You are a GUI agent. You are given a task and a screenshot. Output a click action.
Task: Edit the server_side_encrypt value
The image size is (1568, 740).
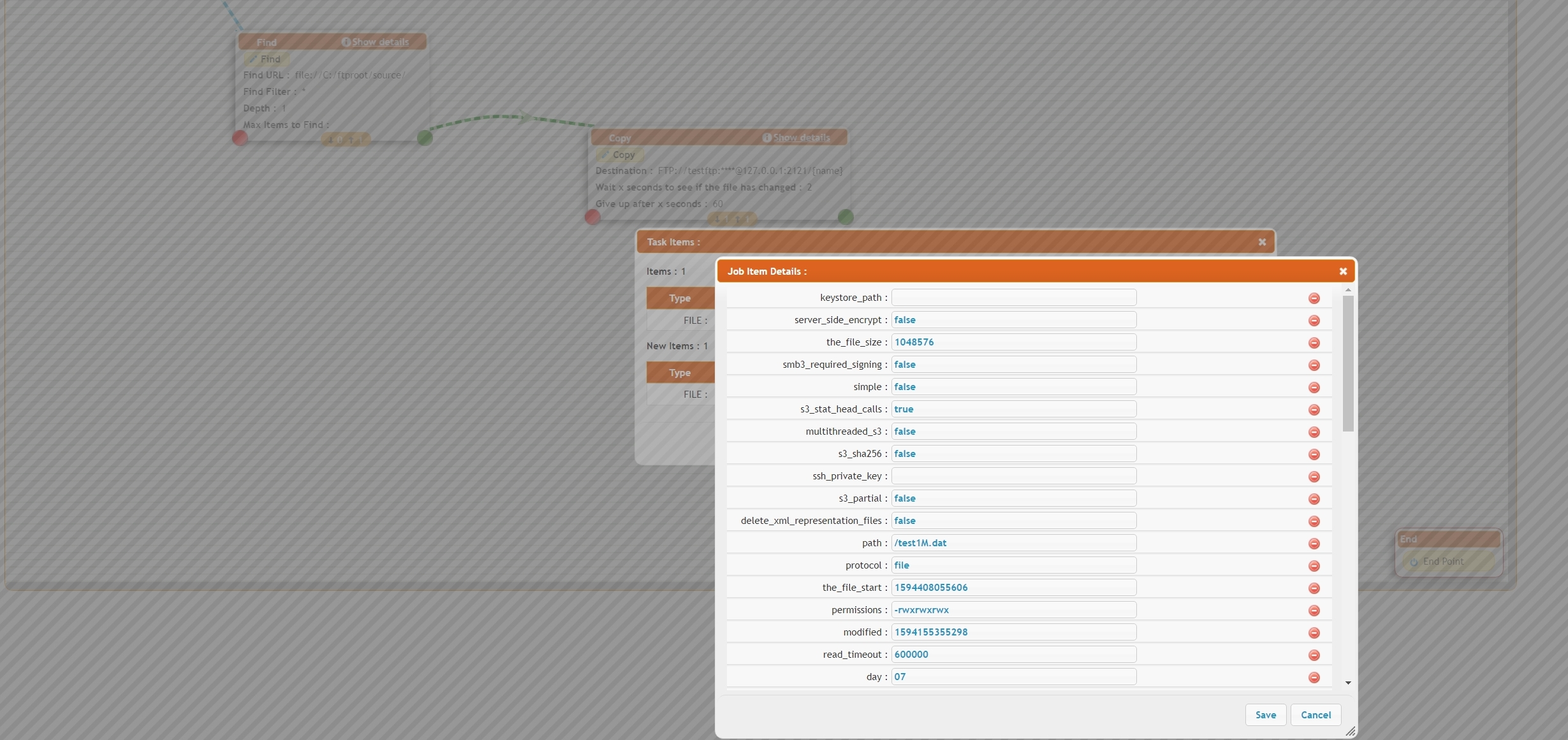click(x=1013, y=320)
